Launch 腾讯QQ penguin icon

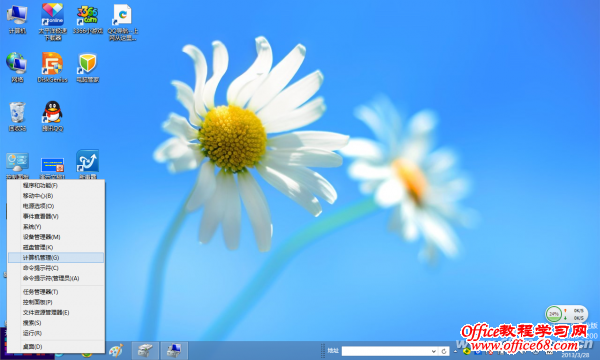52,116
